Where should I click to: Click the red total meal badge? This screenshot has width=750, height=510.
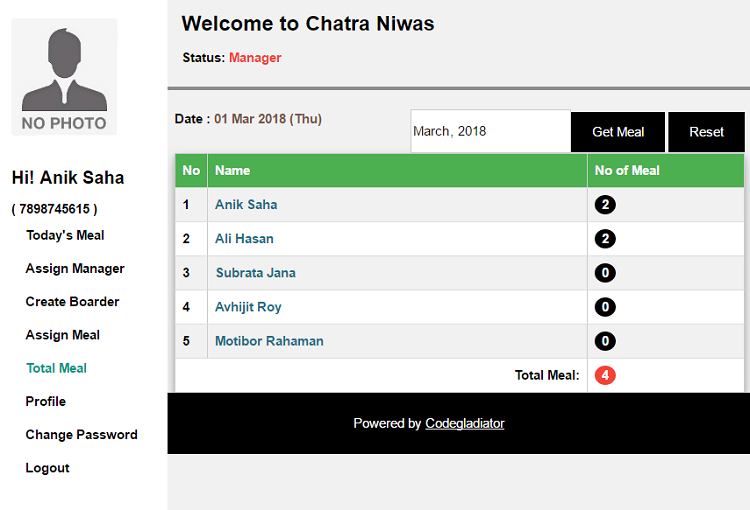pyautogui.click(x=605, y=376)
